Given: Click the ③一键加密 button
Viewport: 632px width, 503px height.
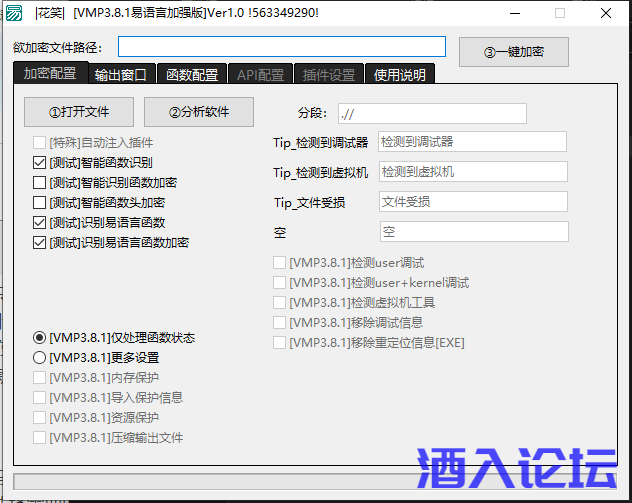Looking at the screenshot, I should (514, 52).
